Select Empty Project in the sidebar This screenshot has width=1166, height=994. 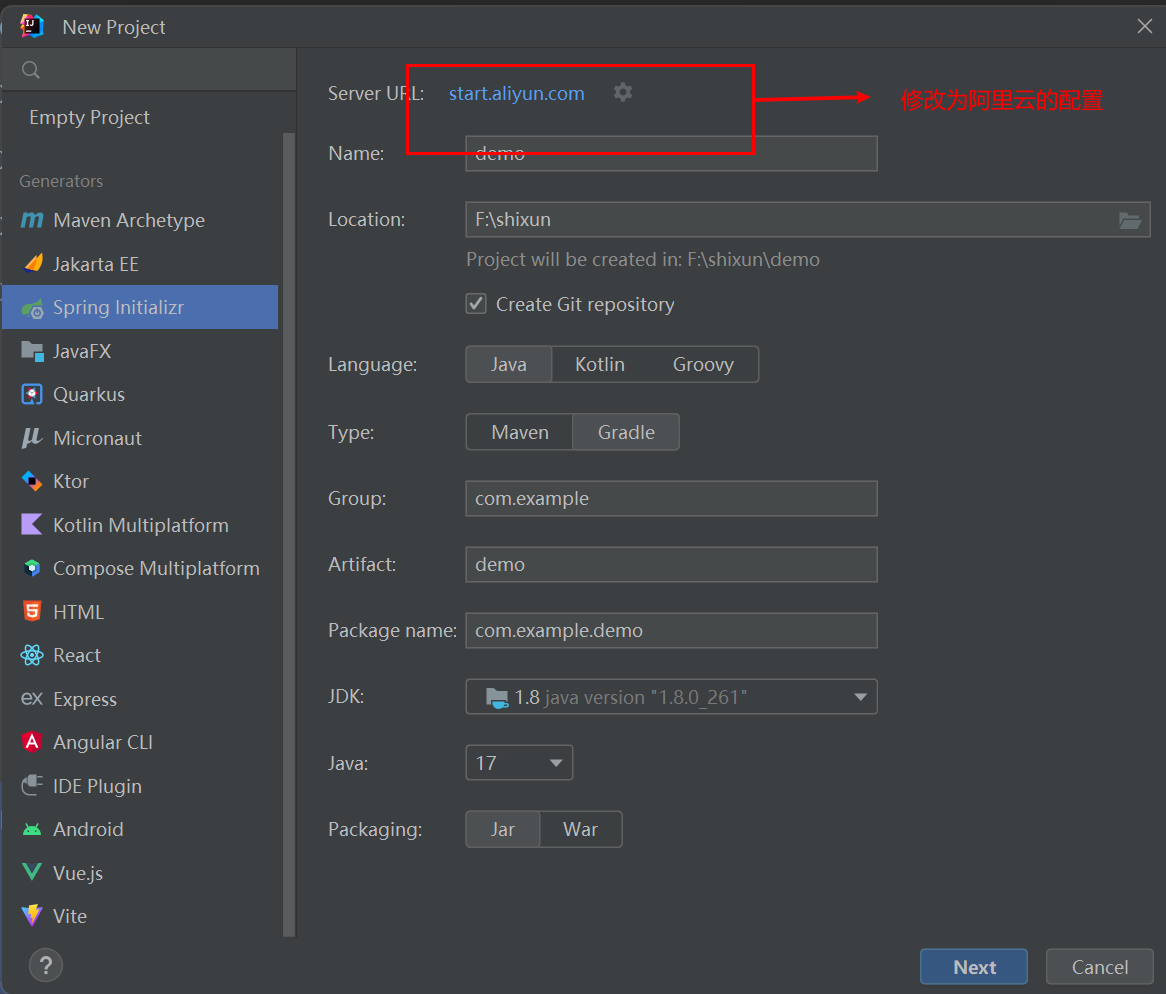[x=89, y=117]
